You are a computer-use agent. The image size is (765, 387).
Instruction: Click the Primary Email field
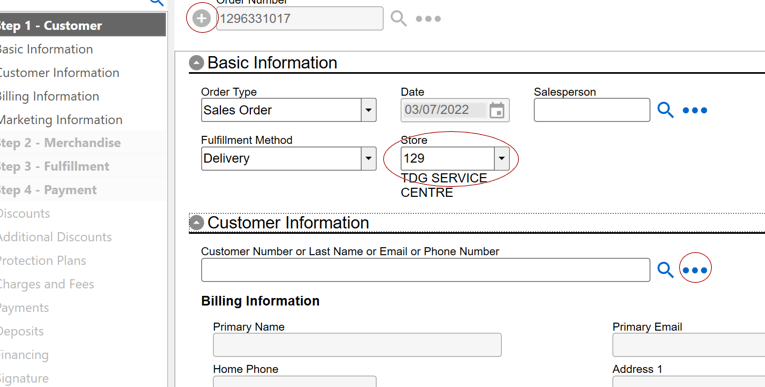pos(688,345)
